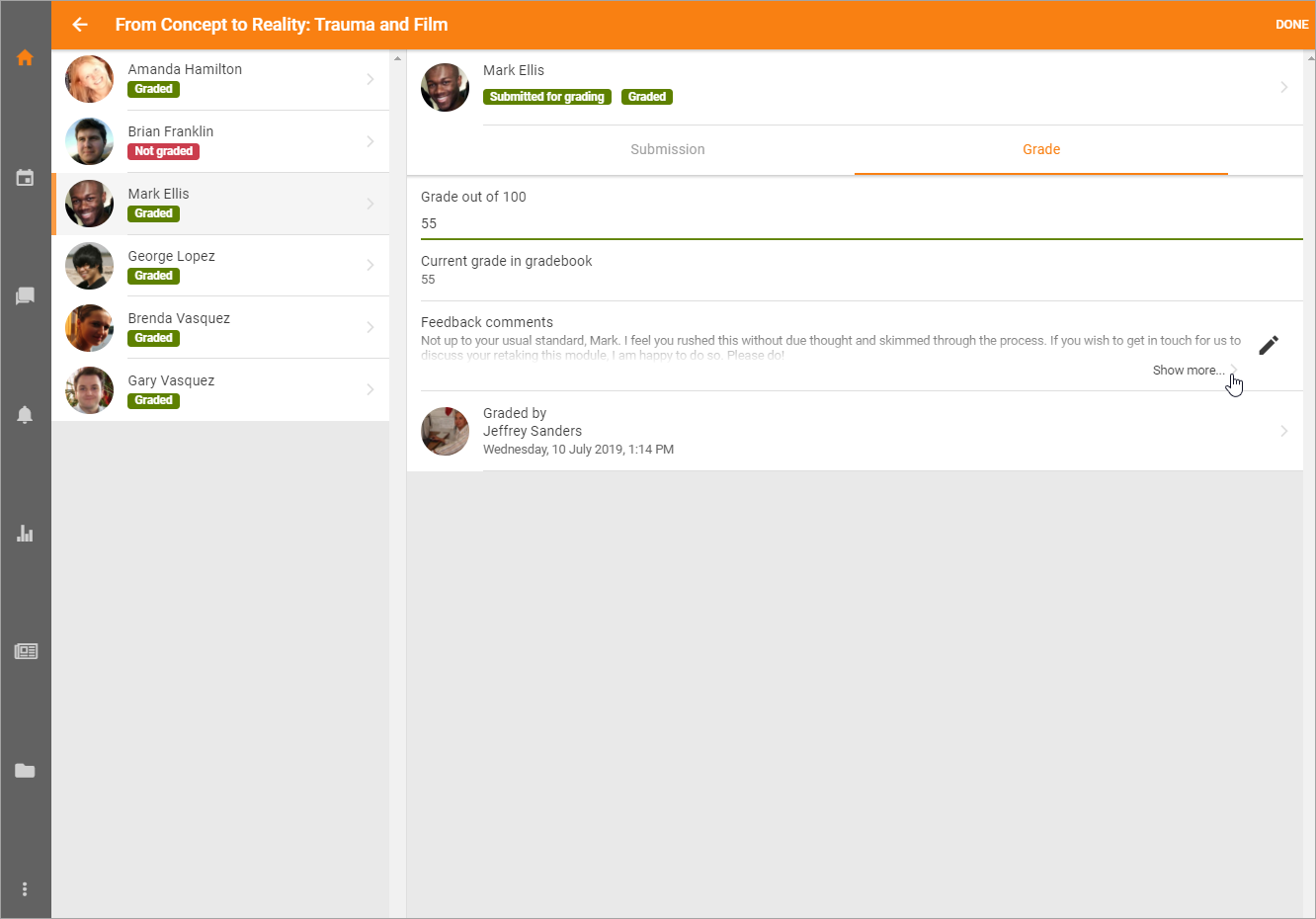Viewport: 1316px width, 919px height.
Task: Open Mark Ellis profile chevron at top
Action: point(1283,88)
